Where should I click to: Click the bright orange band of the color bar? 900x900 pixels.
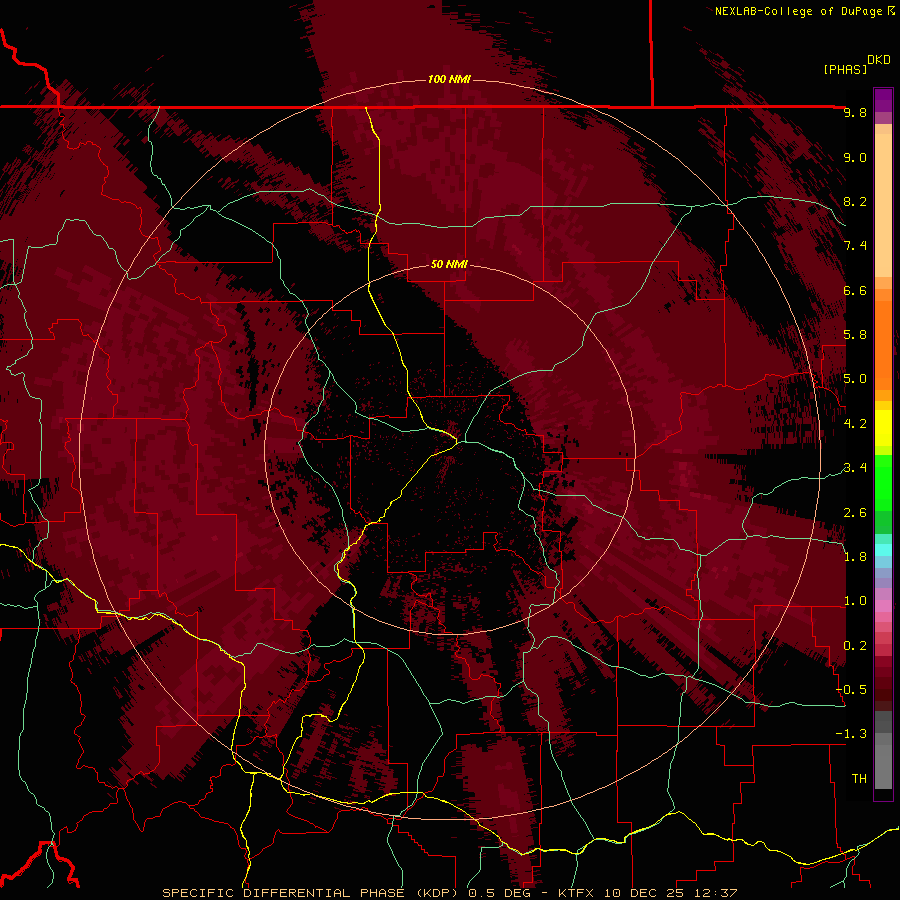[x=883, y=346]
